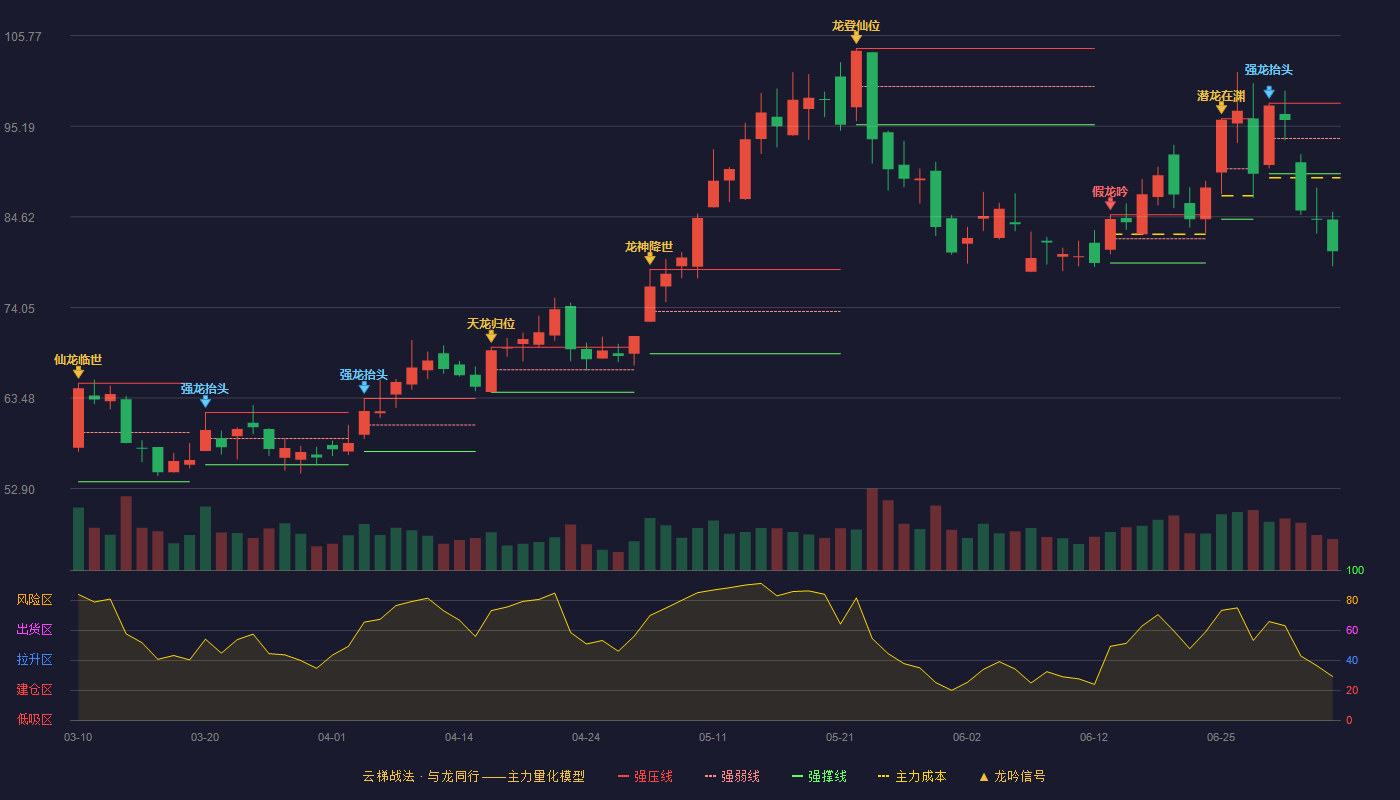The image size is (1400, 800).
Task: Click the 05-11 date label
Action: [x=713, y=737]
